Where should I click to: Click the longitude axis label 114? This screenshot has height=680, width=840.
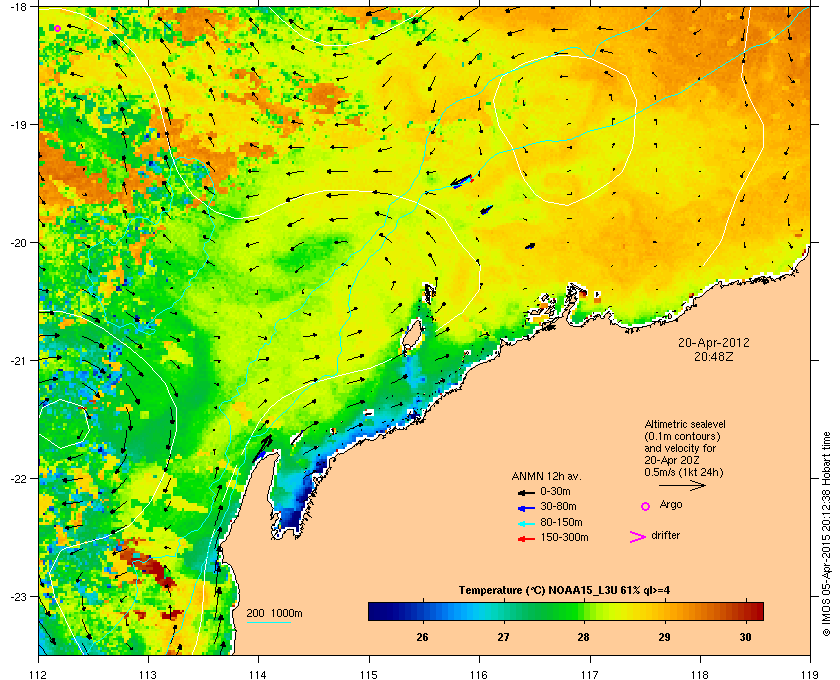click(x=259, y=674)
